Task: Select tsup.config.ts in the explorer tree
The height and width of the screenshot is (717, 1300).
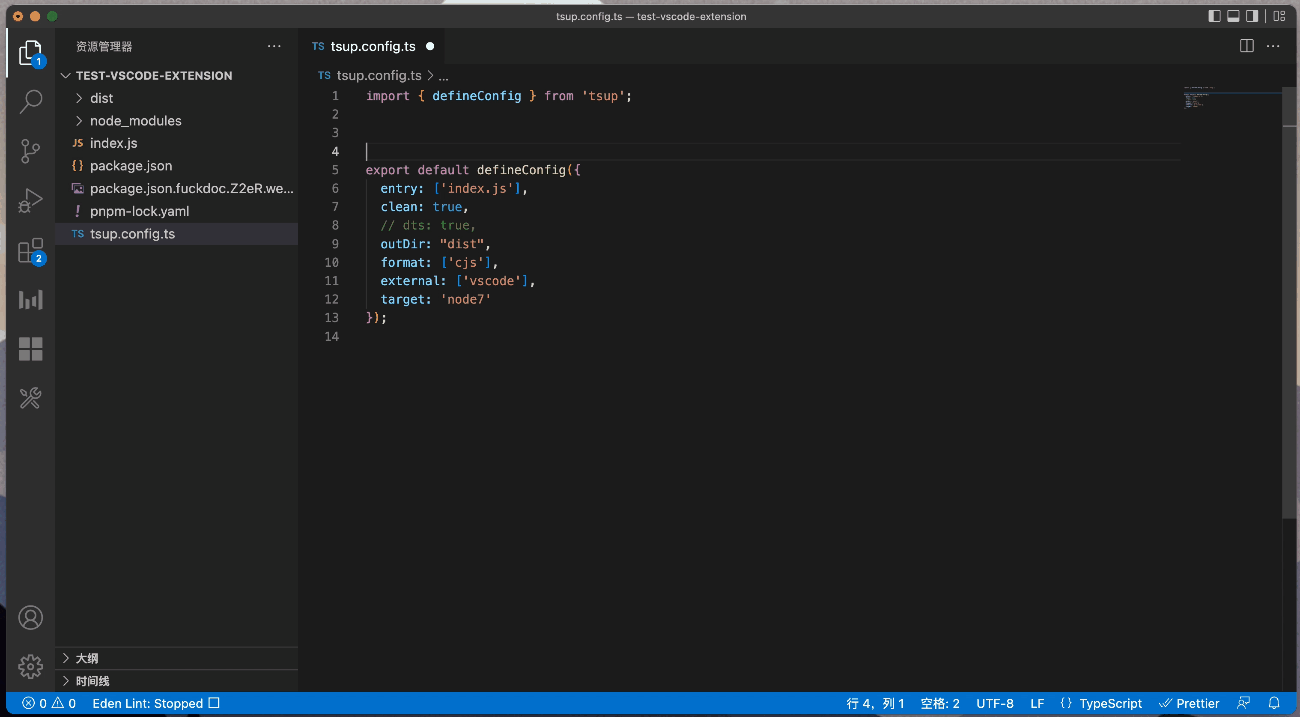Action: click(176, 234)
